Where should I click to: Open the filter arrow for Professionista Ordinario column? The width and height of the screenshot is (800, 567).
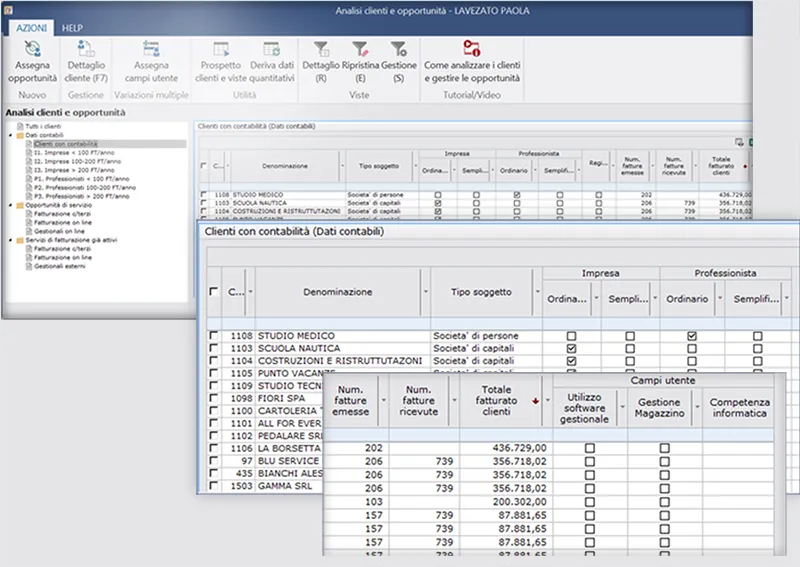click(720, 299)
